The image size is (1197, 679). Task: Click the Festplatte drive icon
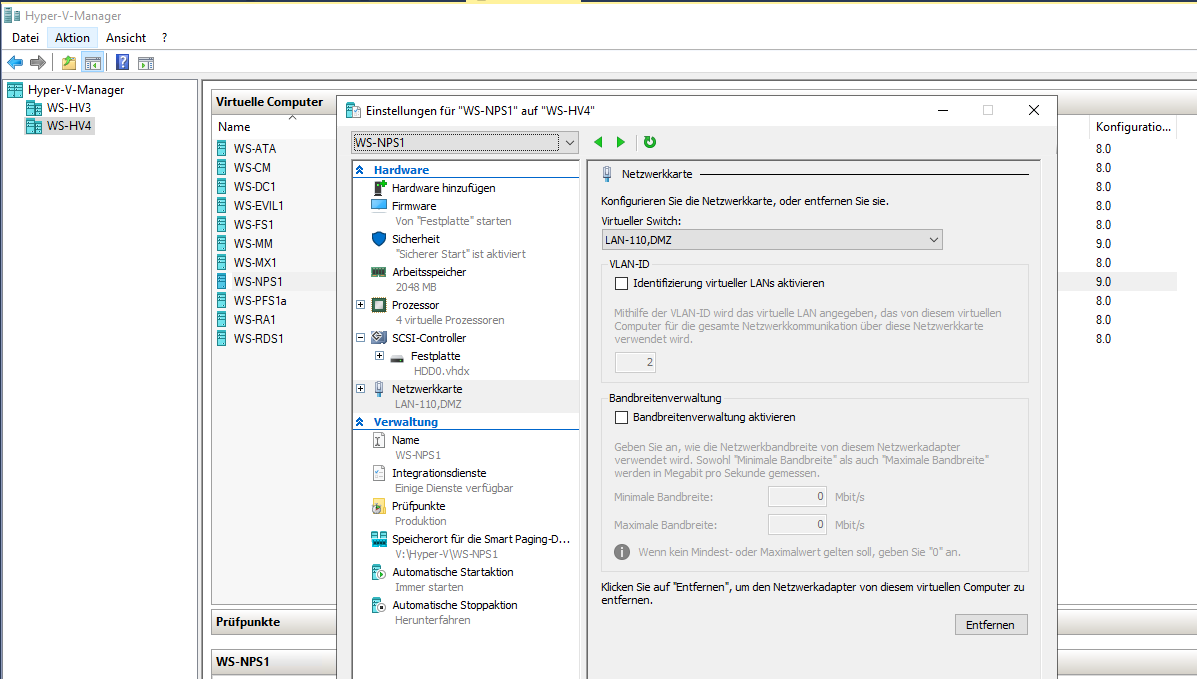[397, 357]
